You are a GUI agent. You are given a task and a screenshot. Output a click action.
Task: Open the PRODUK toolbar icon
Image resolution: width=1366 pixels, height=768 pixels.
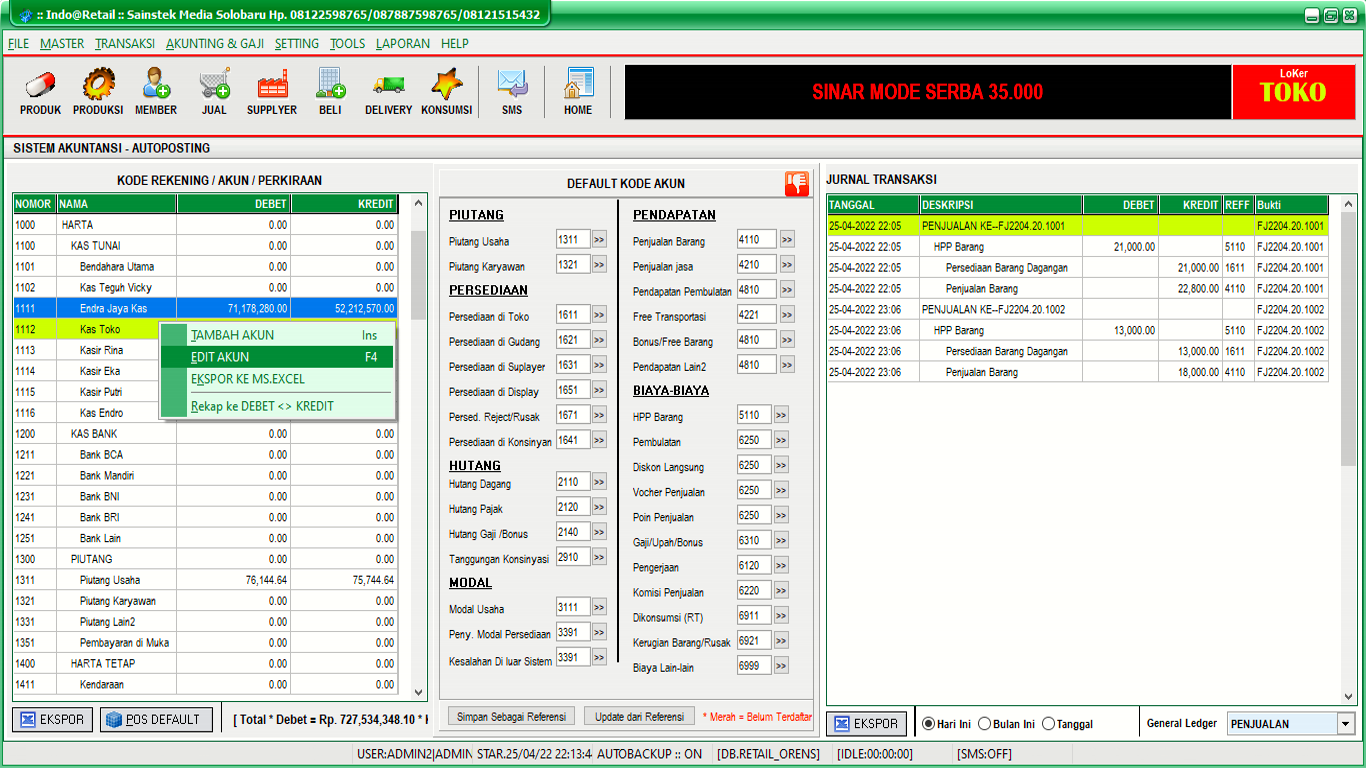pos(40,85)
